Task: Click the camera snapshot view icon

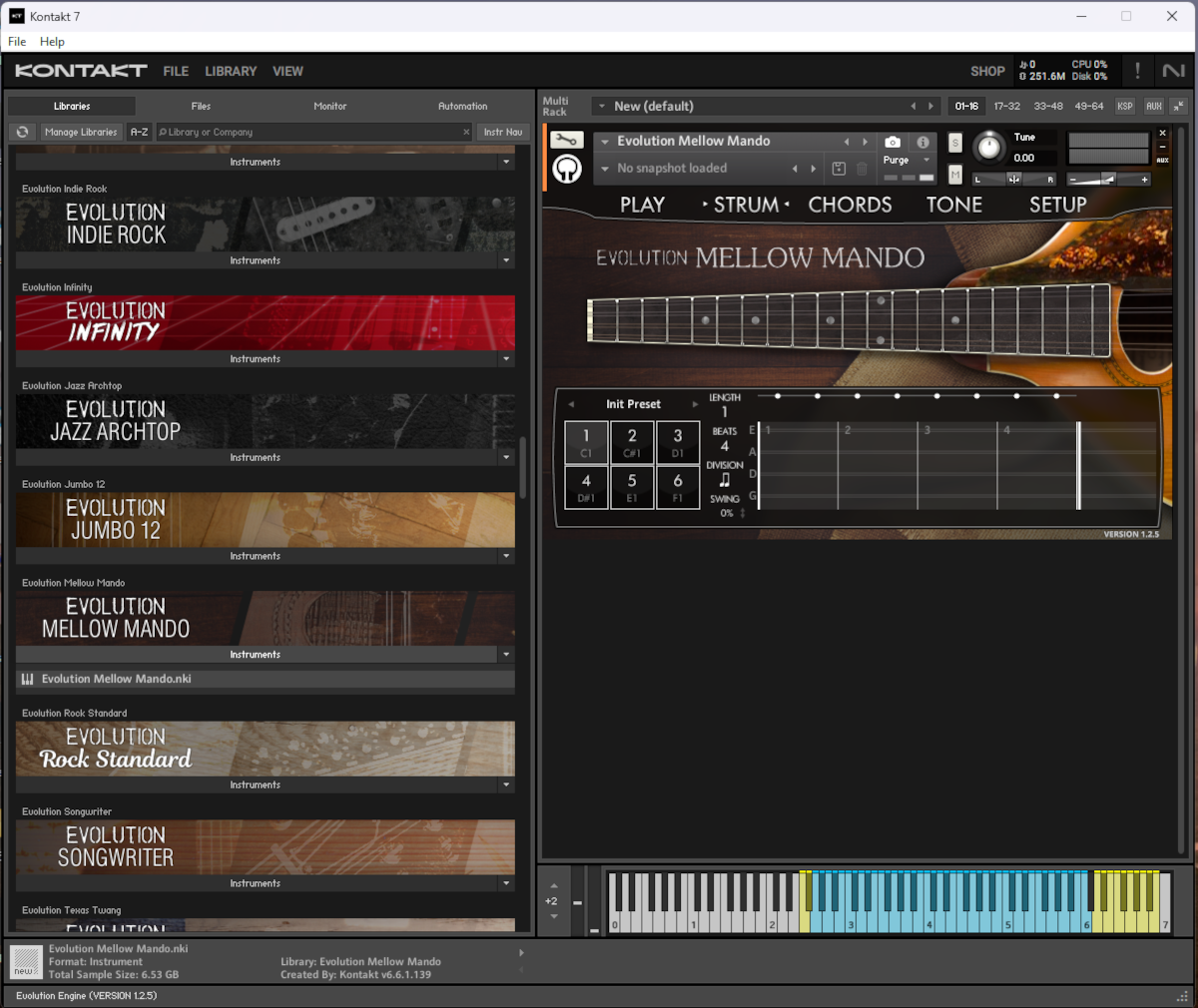Action: [x=893, y=142]
